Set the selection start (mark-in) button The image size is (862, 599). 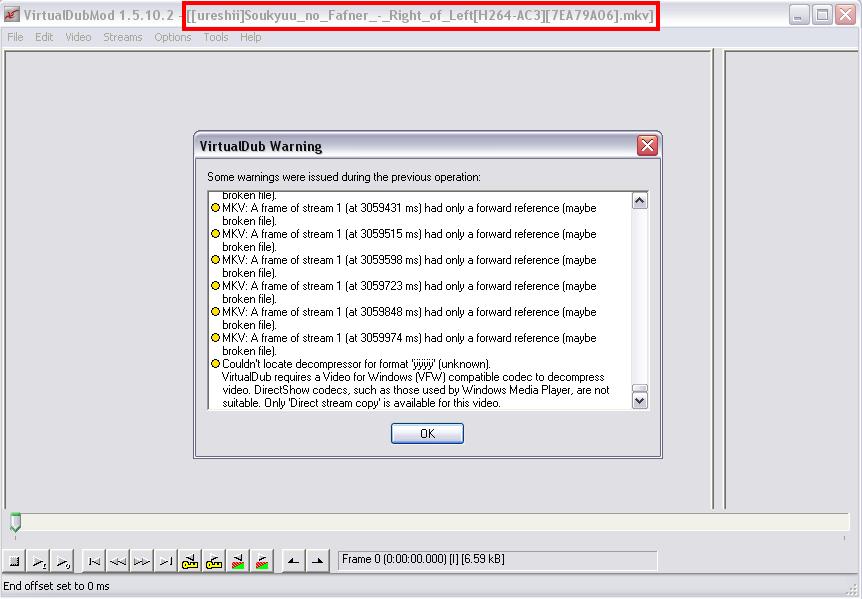pos(294,561)
